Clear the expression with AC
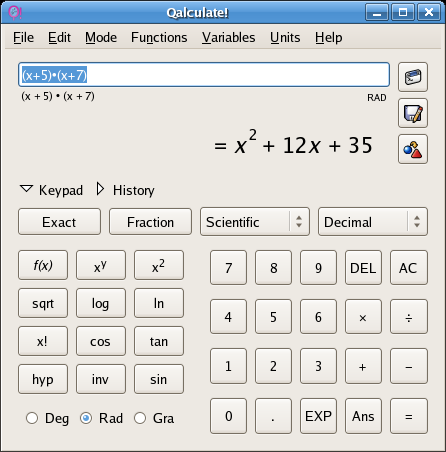Viewport: 446px width, 452px height. click(x=409, y=268)
